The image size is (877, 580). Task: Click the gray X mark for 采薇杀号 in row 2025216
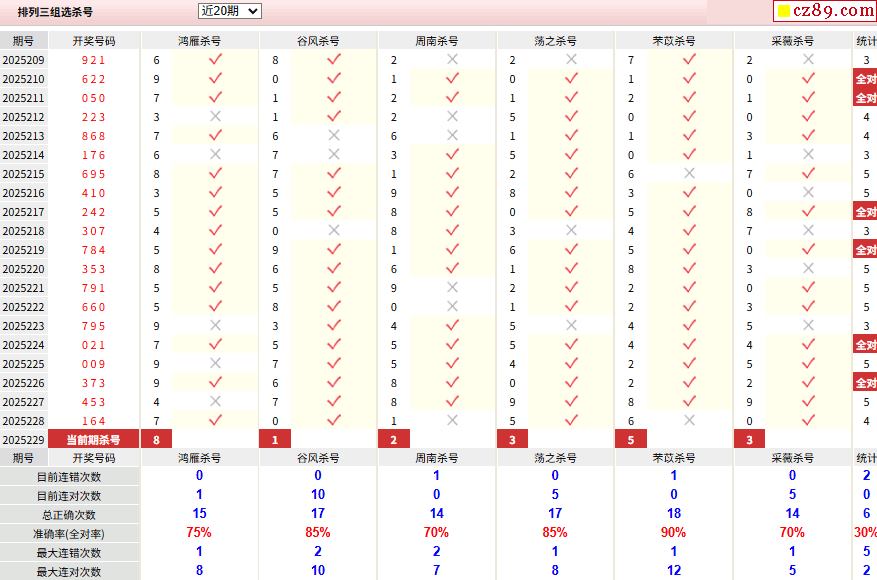[808, 192]
